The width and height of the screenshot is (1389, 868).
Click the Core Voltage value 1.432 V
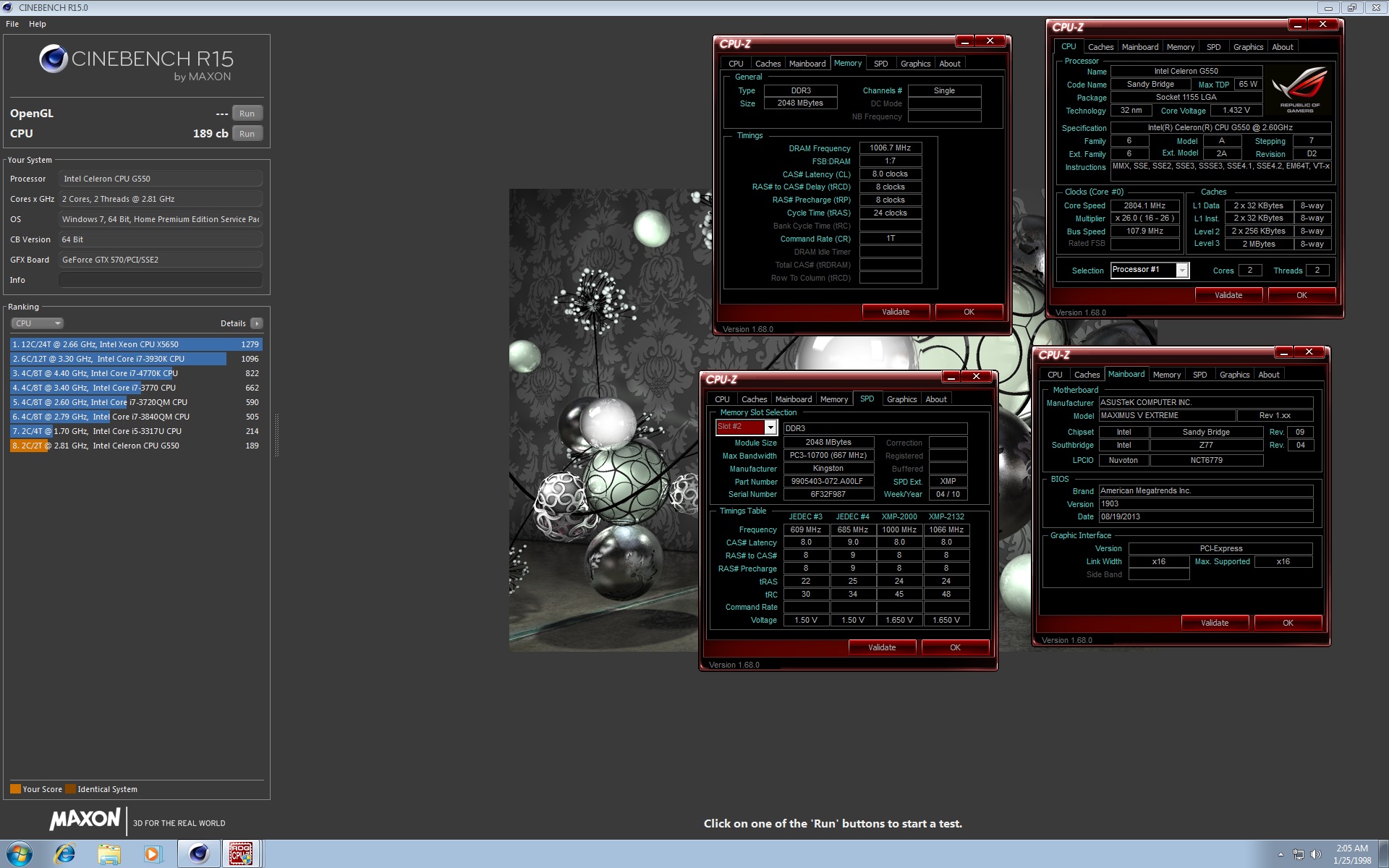pyautogui.click(x=1236, y=110)
